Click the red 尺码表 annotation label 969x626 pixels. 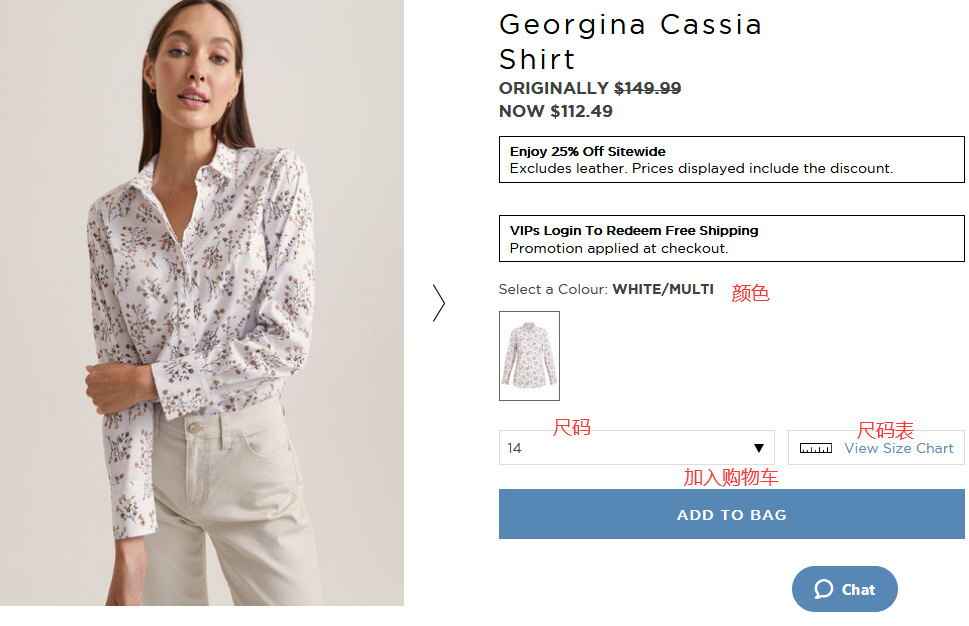tap(885, 430)
